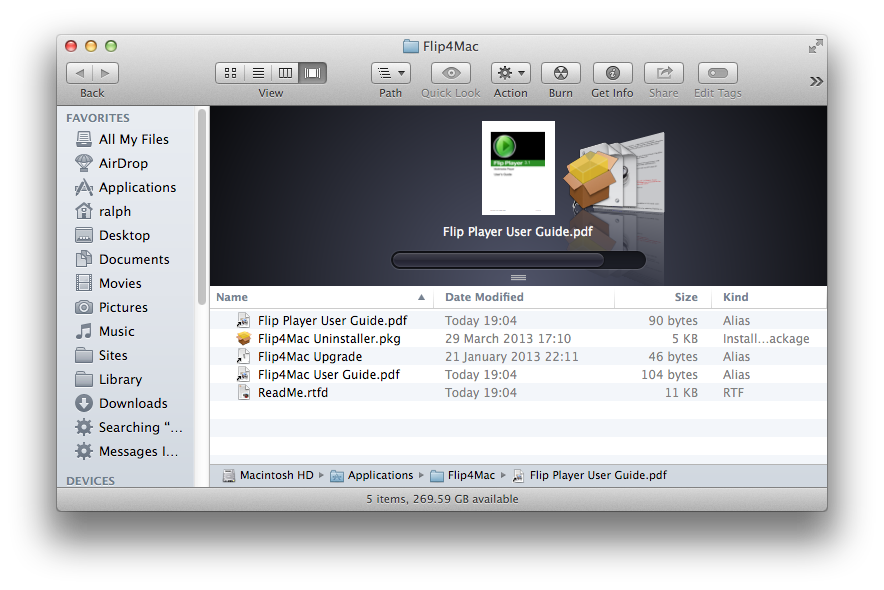The width and height of the screenshot is (884, 590).
Task: Open Documents in the sidebar
Action: pyautogui.click(x=122, y=259)
